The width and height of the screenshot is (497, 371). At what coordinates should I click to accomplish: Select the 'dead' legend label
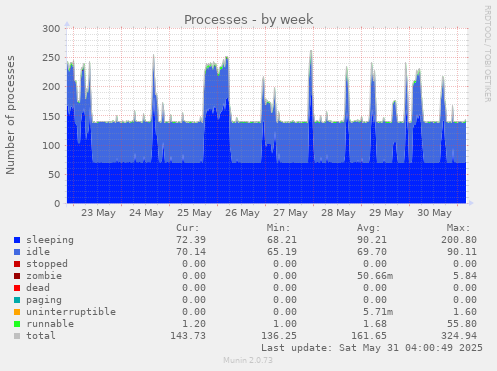(x=38, y=288)
